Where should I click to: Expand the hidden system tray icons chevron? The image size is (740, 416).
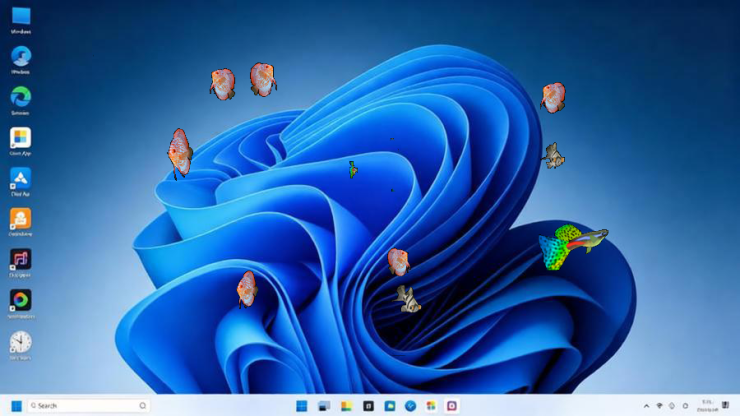[x=646, y=406]
